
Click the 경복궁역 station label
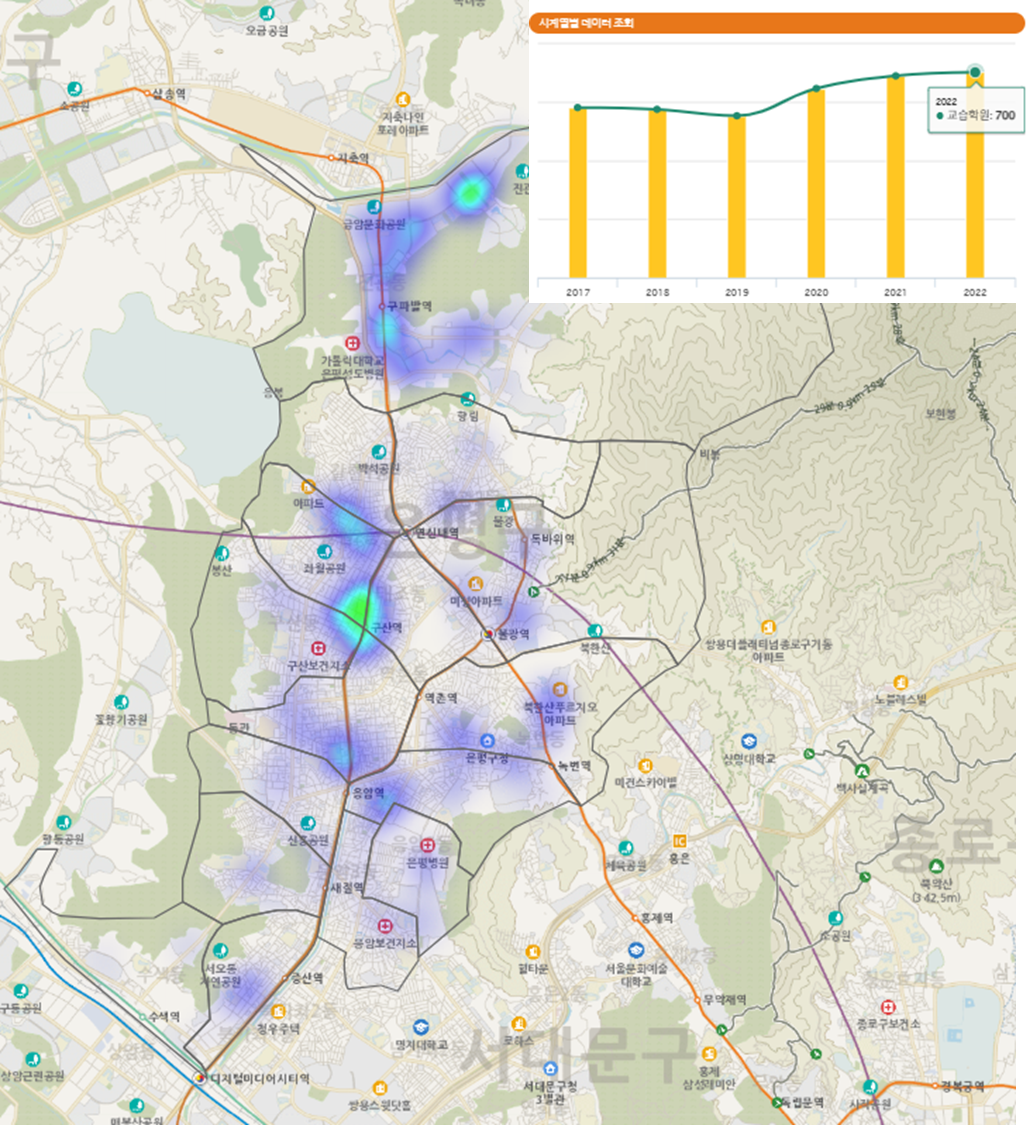(963, 1086)
